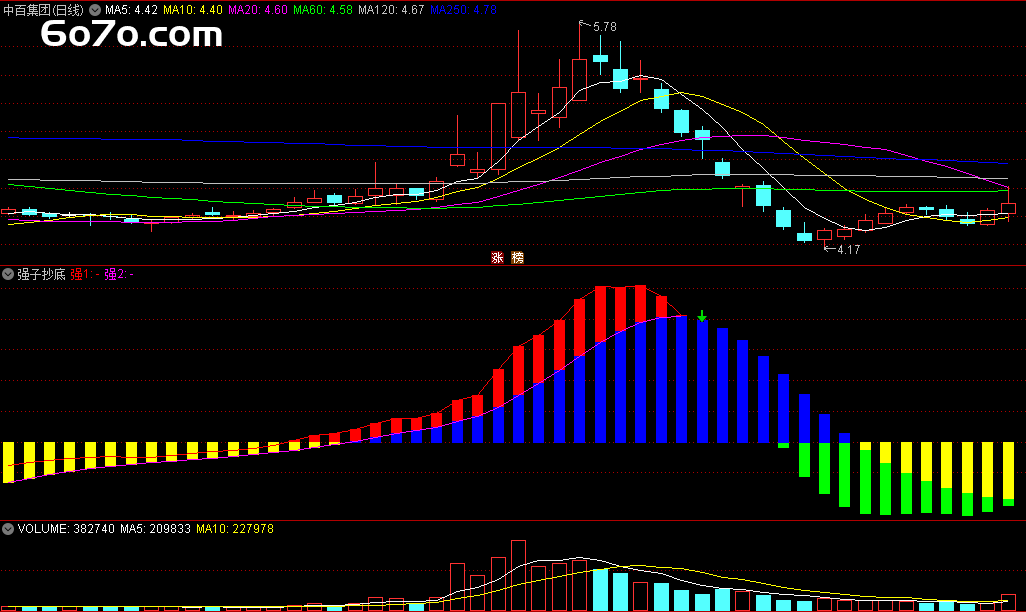Click the 榜 marker icon below chart
The width and height of the screenshot is (1026, 612).
518,258
